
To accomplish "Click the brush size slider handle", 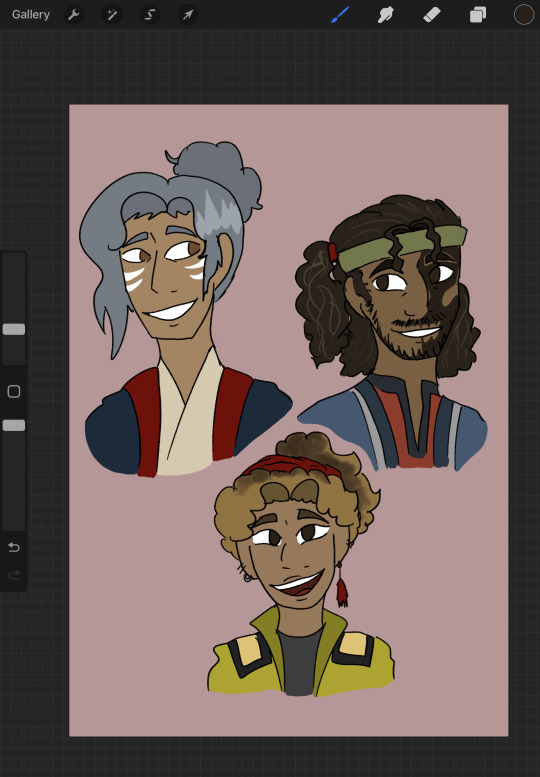I will click(14, 329).
